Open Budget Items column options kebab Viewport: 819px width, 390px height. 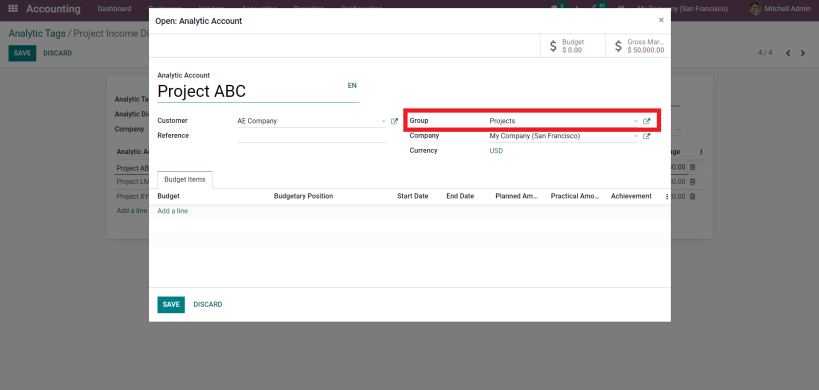point(666,196)
